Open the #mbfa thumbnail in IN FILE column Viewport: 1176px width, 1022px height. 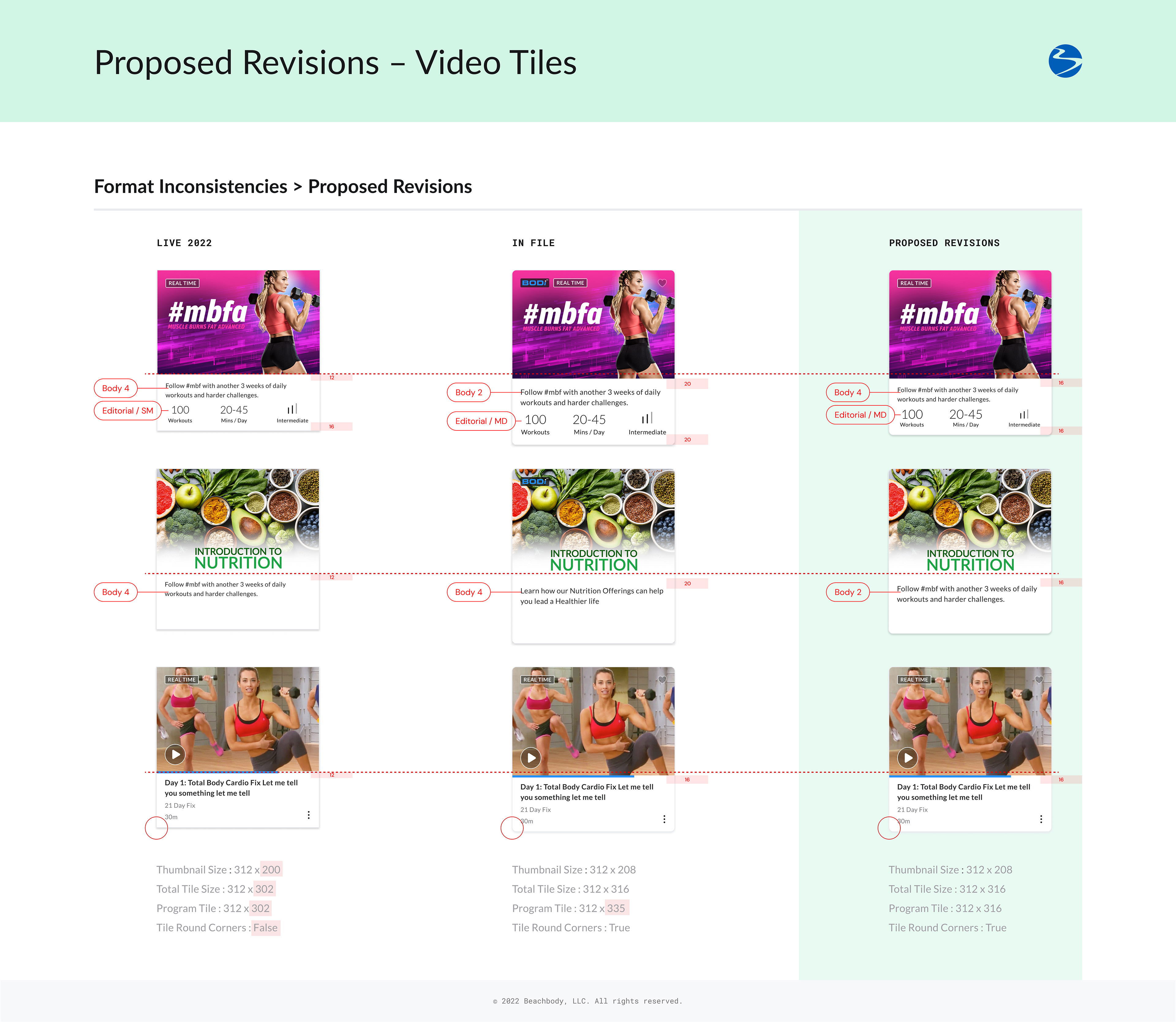(593, 324)
